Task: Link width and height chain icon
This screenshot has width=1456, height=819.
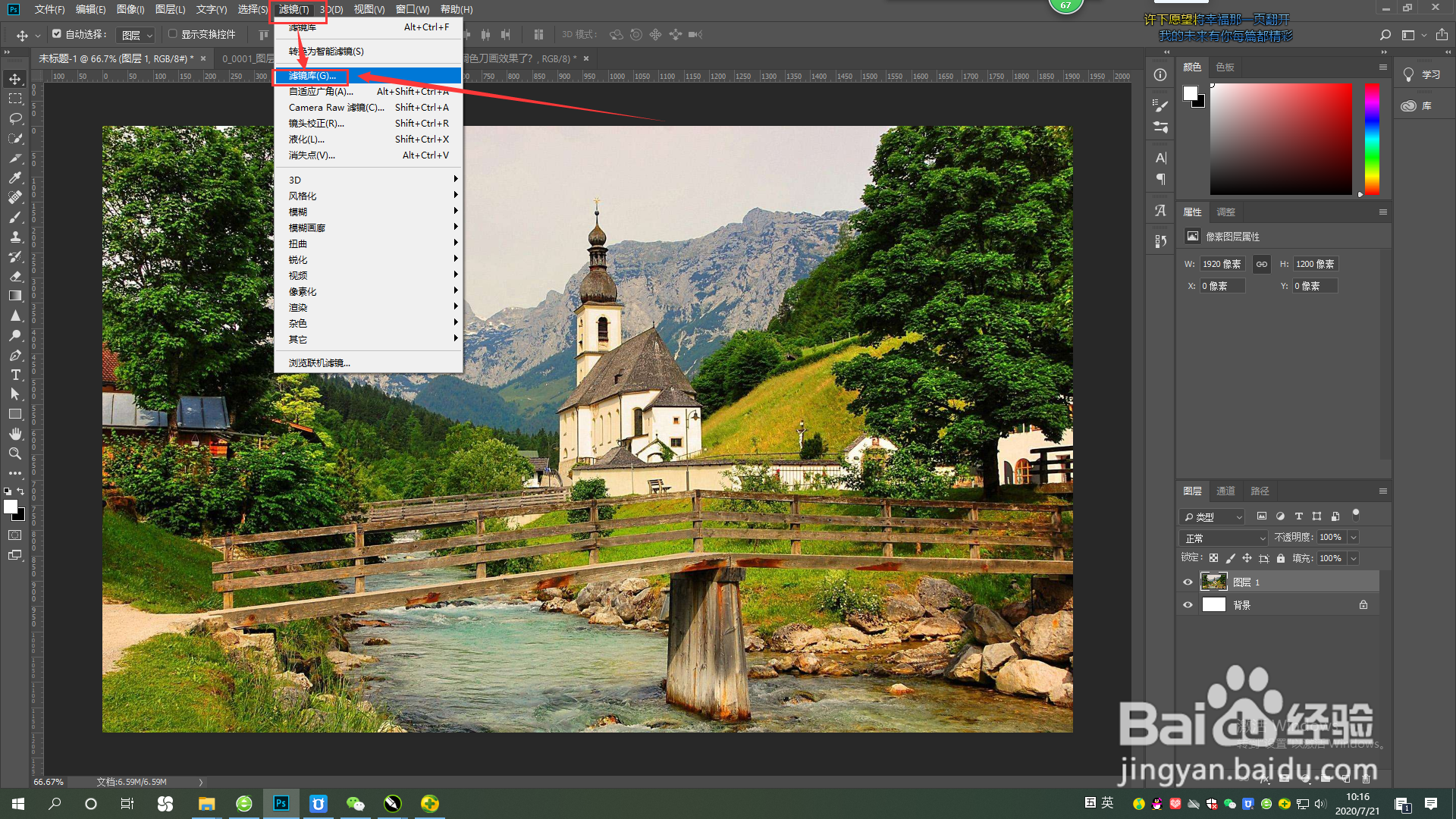Action: click(1262, 264)
